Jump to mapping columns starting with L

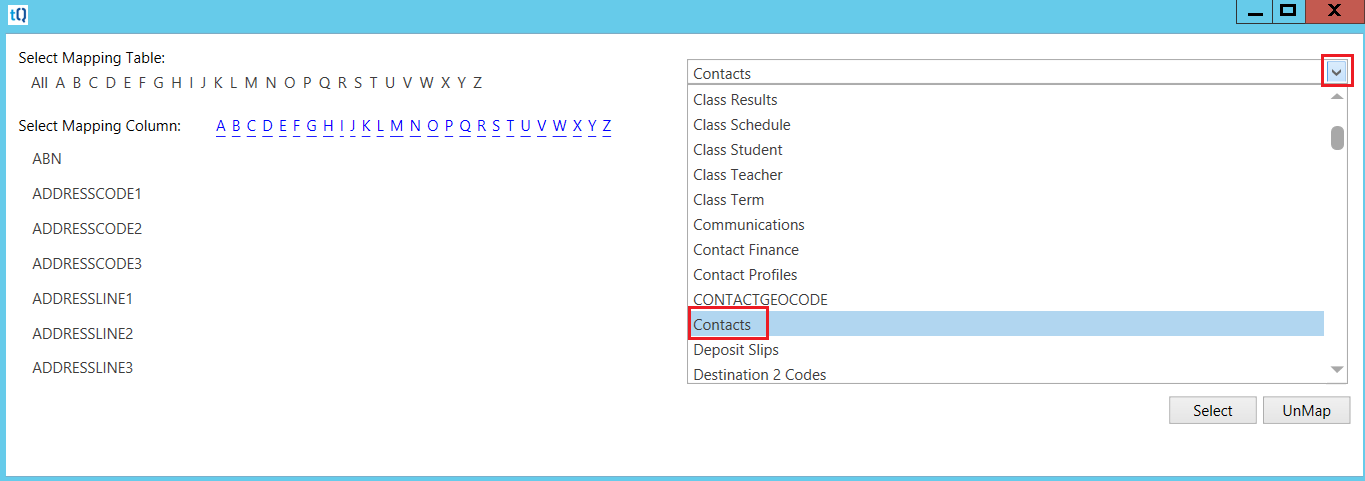pos(381,126)
